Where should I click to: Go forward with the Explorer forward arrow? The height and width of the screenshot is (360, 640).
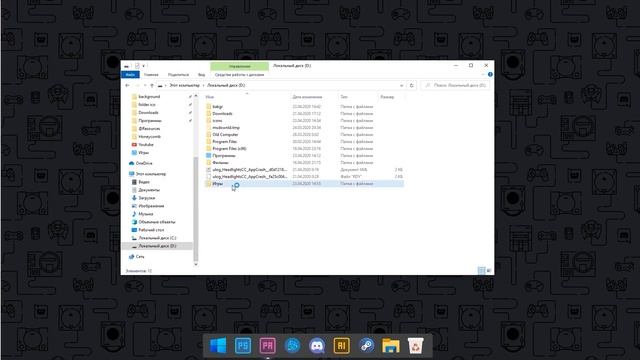point(137,85)
